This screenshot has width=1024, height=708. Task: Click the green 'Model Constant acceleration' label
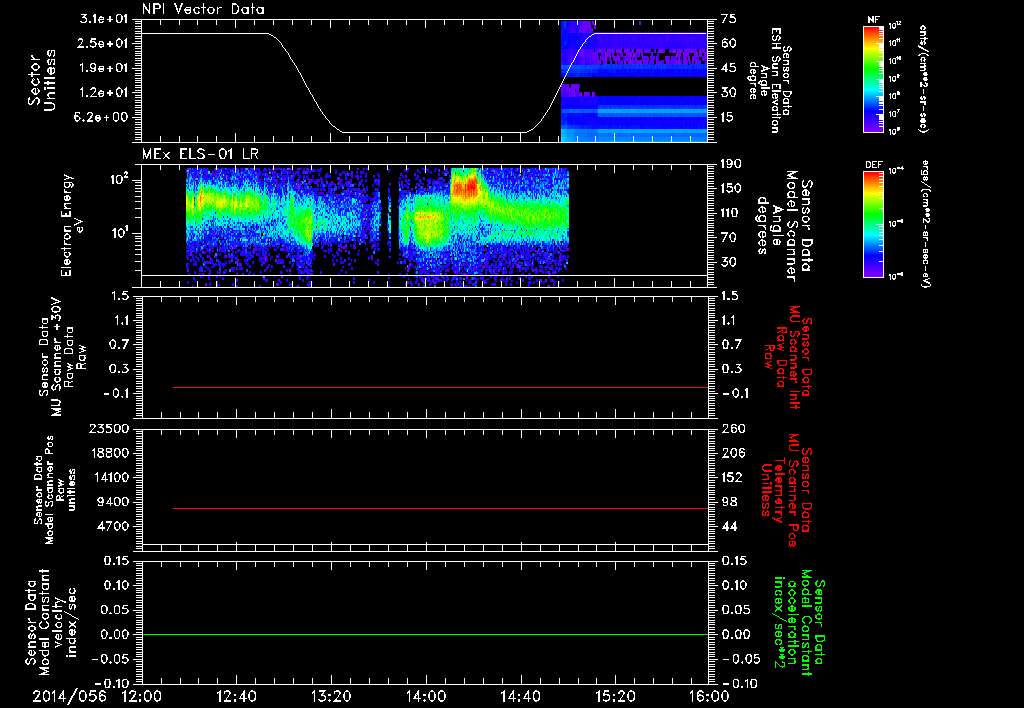[800, 624]
